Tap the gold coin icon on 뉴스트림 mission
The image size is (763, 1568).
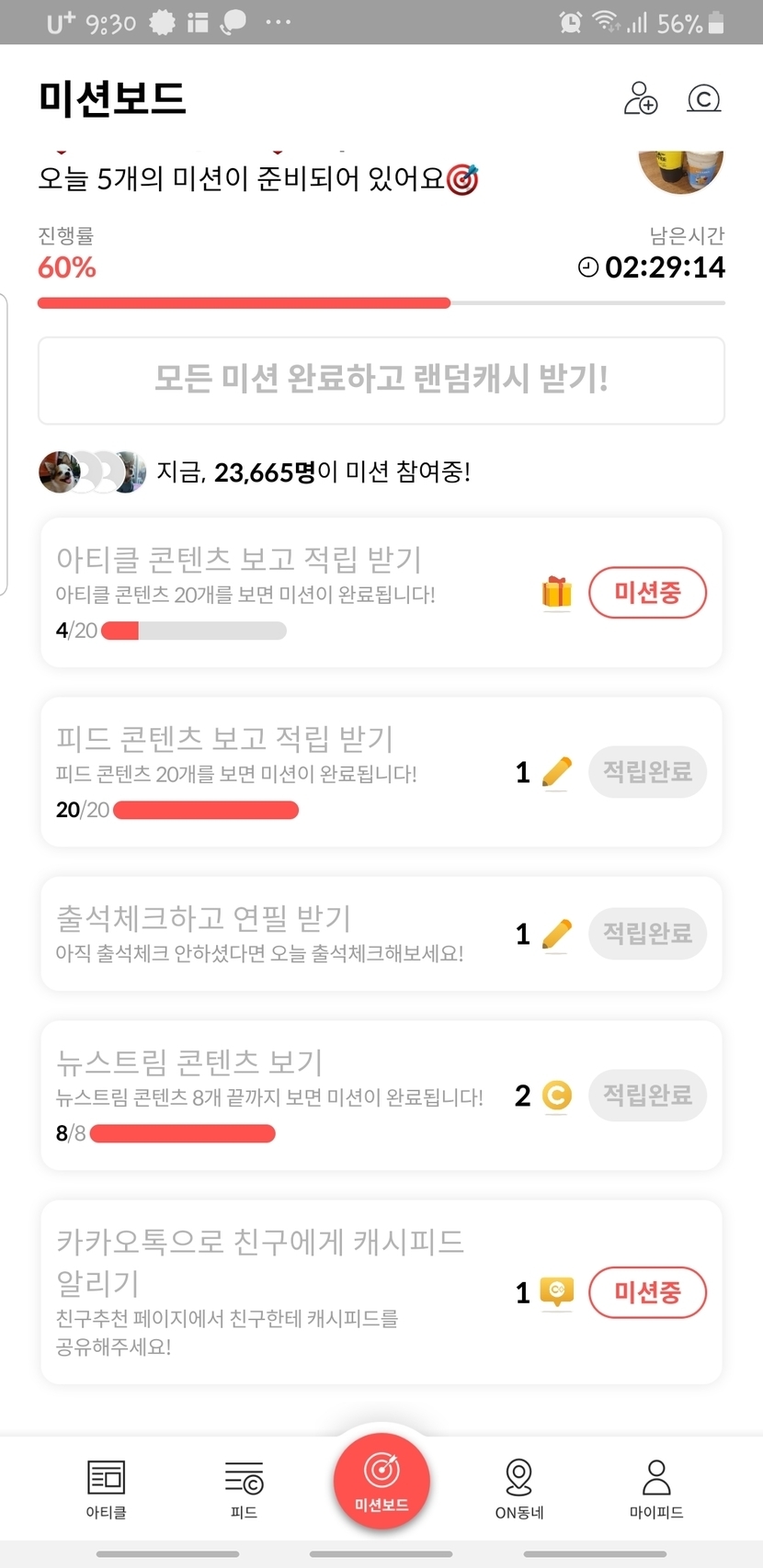coord(557,1096)
